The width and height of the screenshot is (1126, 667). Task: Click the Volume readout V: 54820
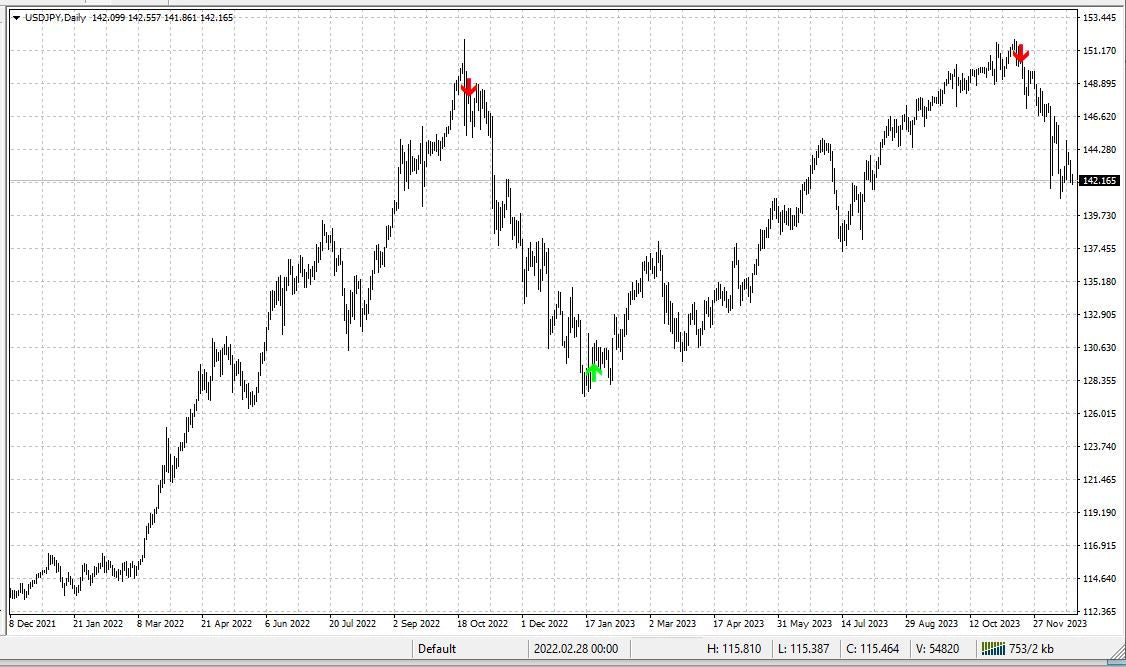[x=936, y=648]
